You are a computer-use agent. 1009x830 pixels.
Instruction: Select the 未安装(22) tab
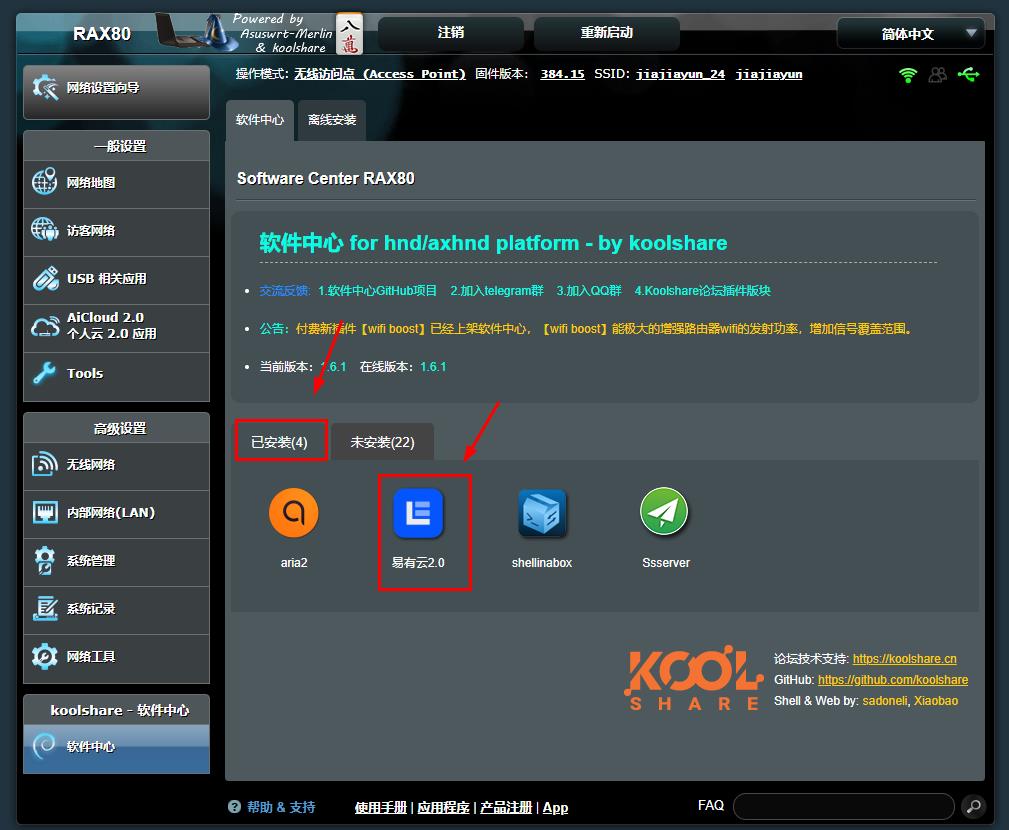click(x=382, y=442)
